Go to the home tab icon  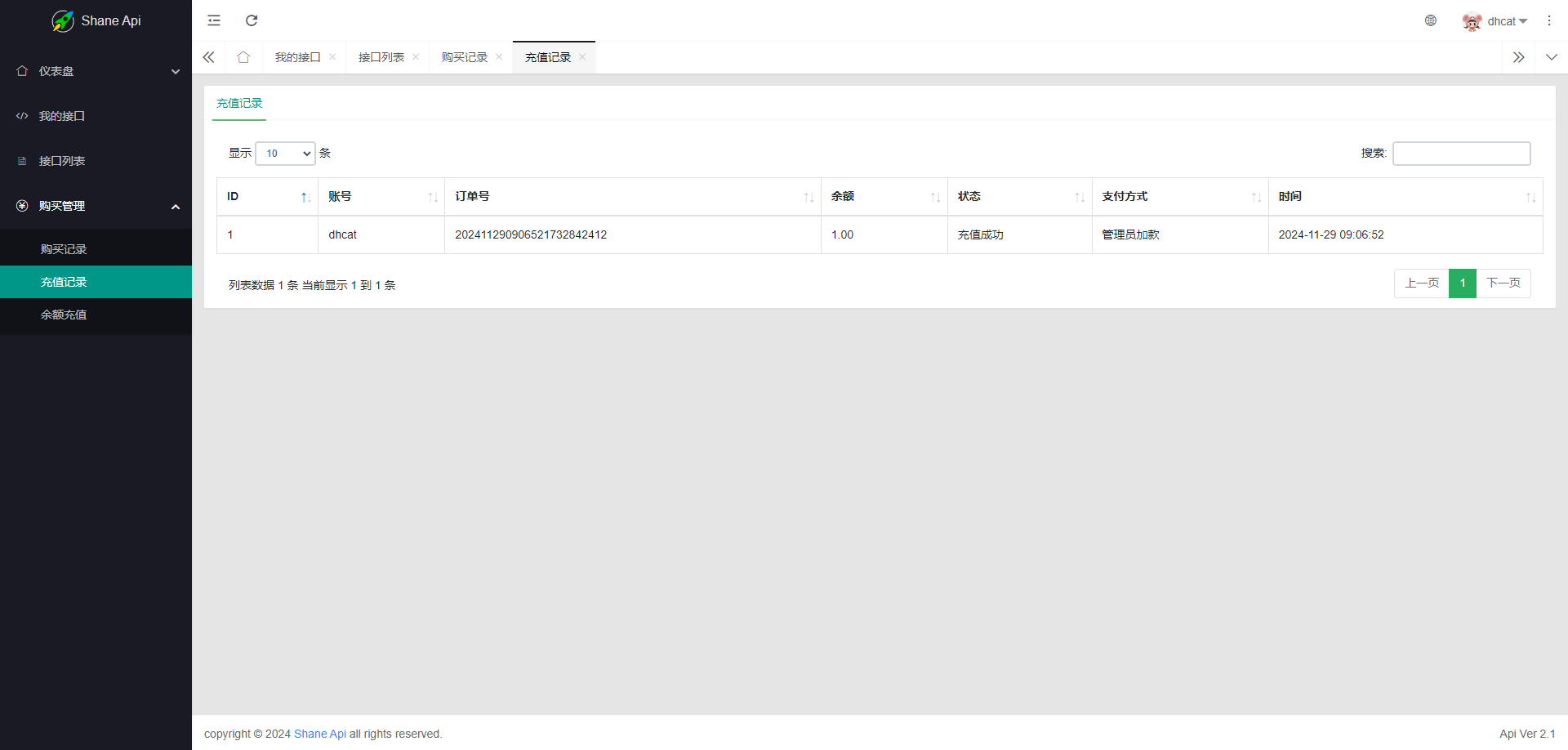coord(243,57)
